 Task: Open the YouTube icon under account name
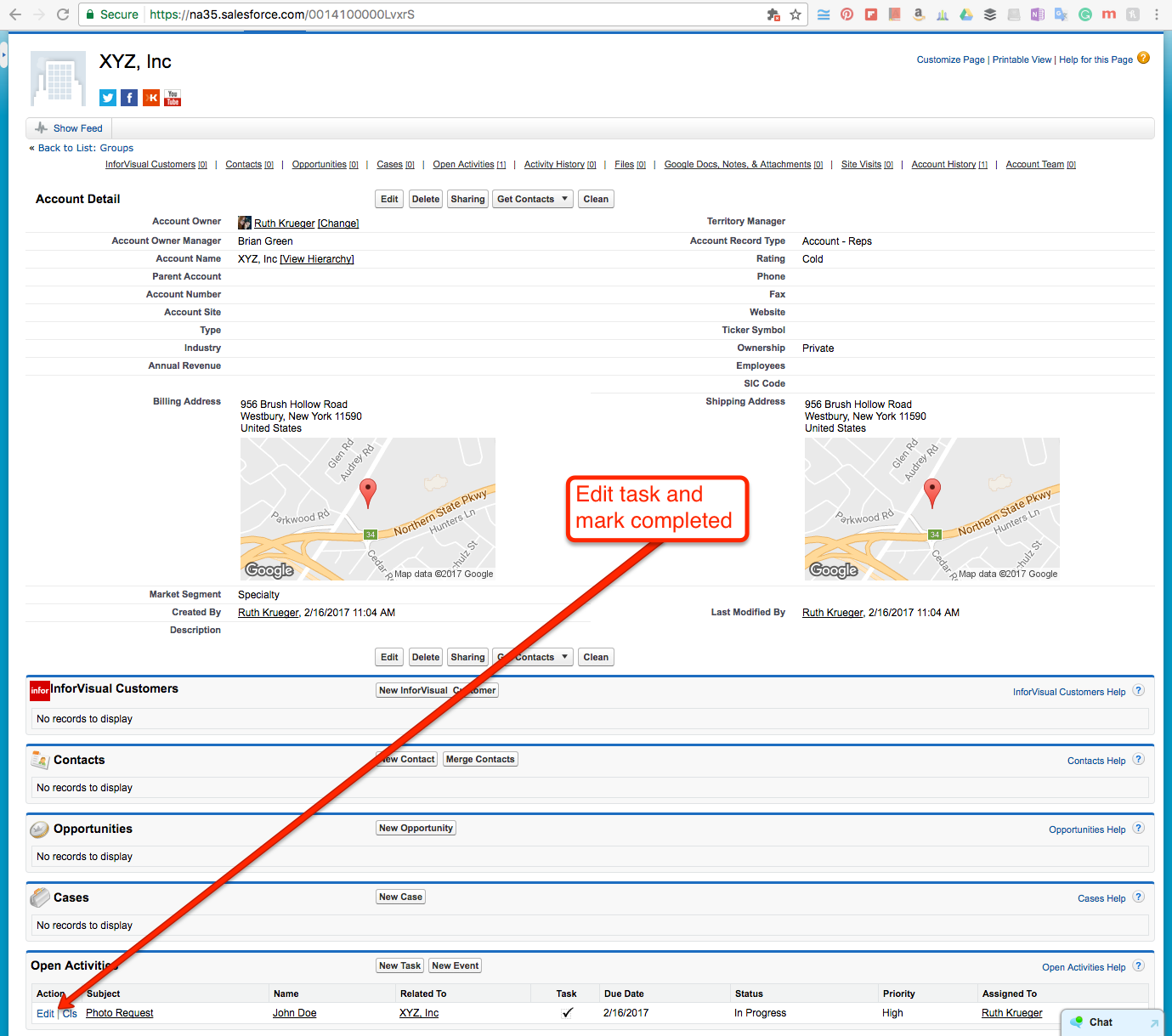click(x=173, y=98)
